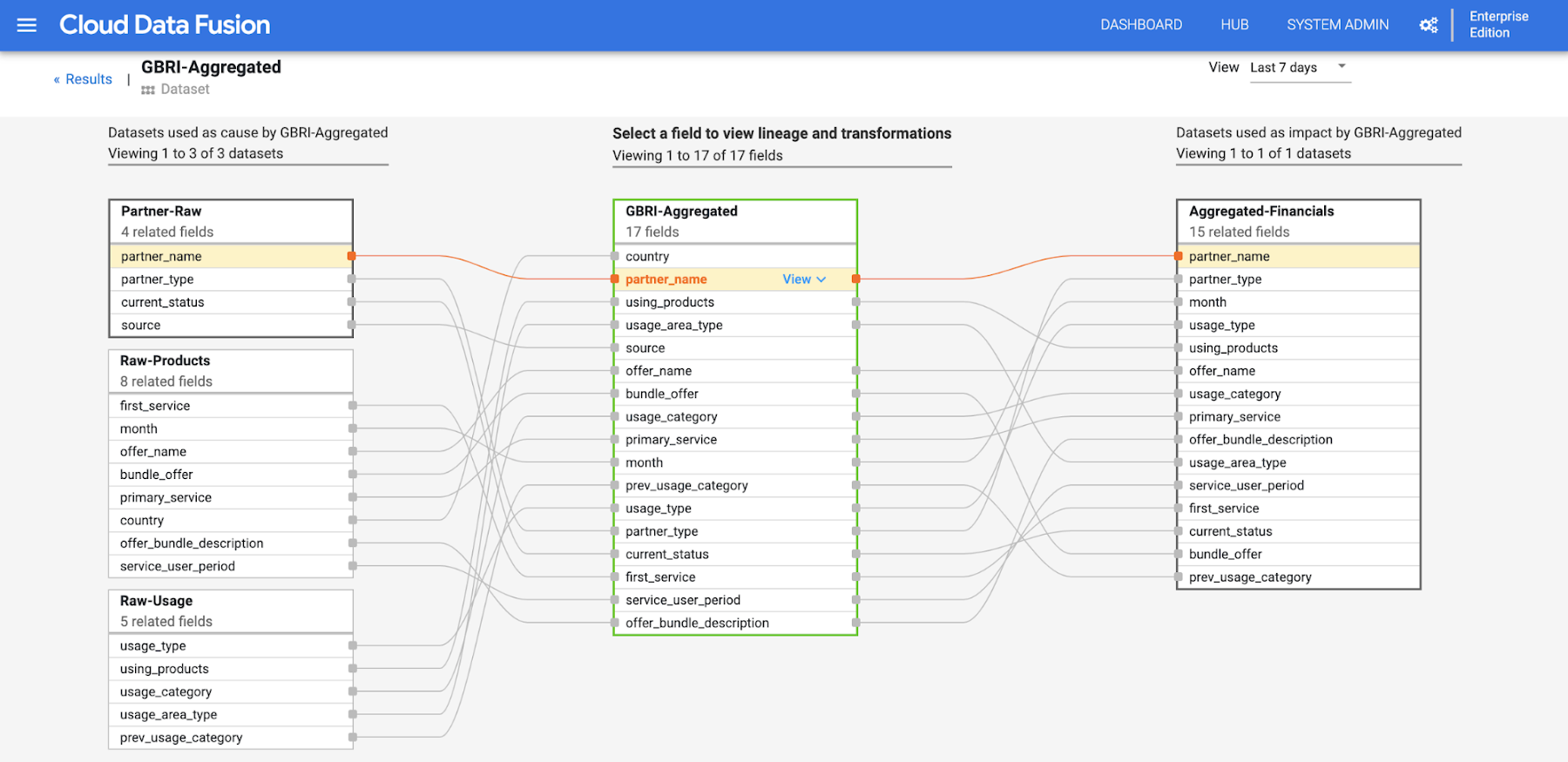The image size is (1568, 762).
Task: Select month in Aggregated-Financials
Action: [1299, 302]
